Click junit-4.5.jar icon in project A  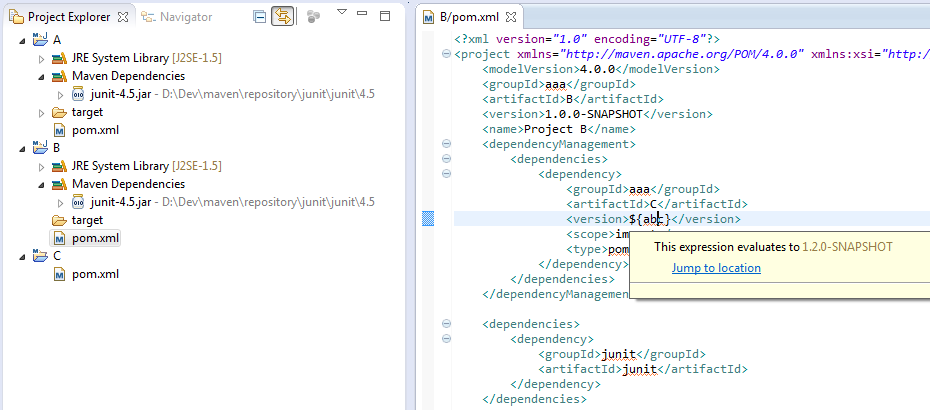point(78,94)
